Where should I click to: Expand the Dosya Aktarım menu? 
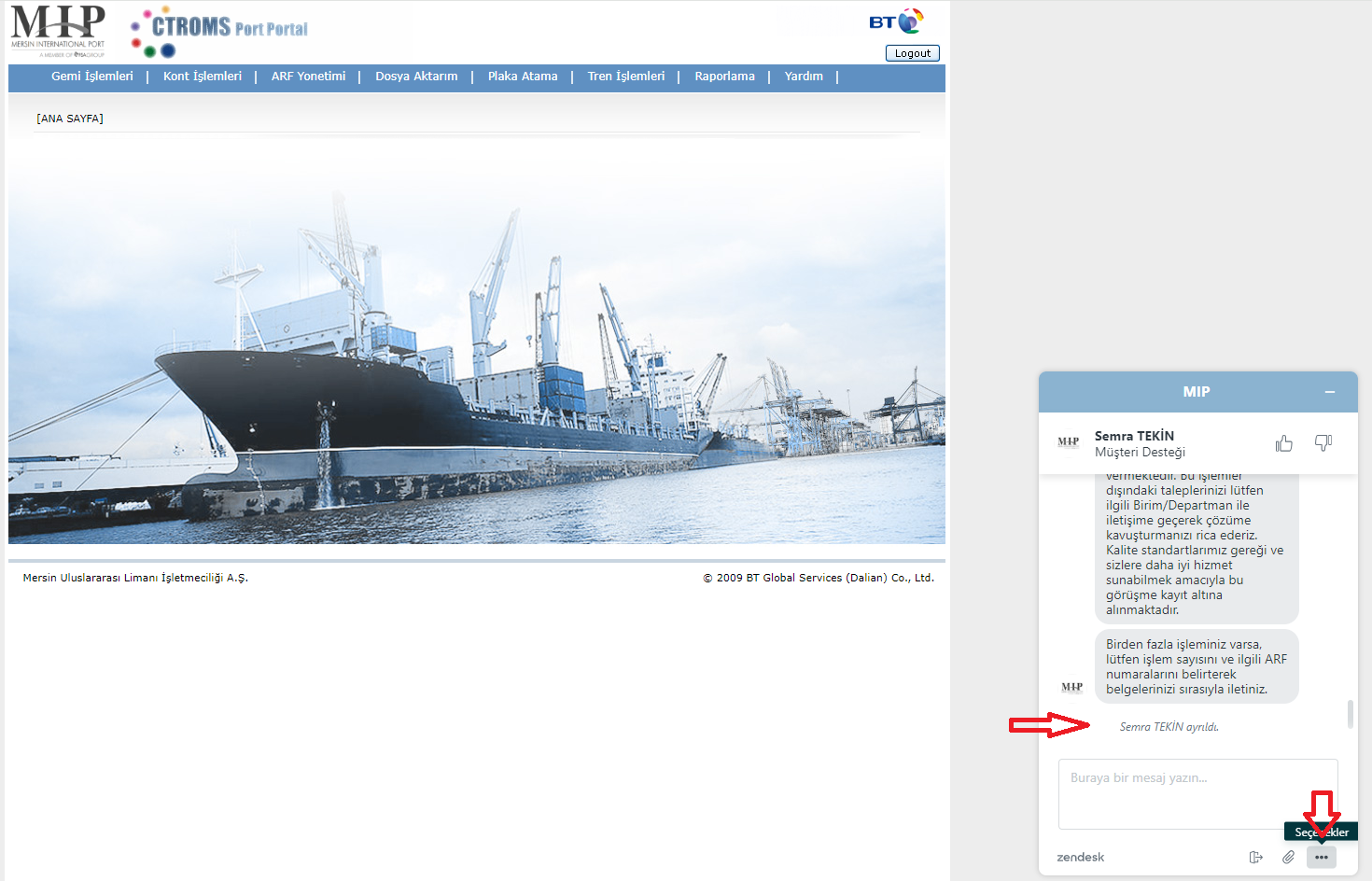[x=416, y=77]
